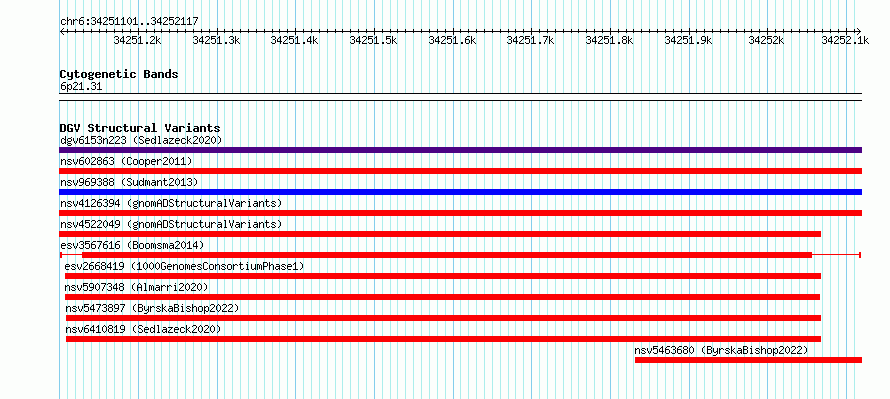Image resolution: width=890 pixels, height=399 pixels.
Task: Select the blue nsv969388 variant bar
Action: (x=460, y=192)
